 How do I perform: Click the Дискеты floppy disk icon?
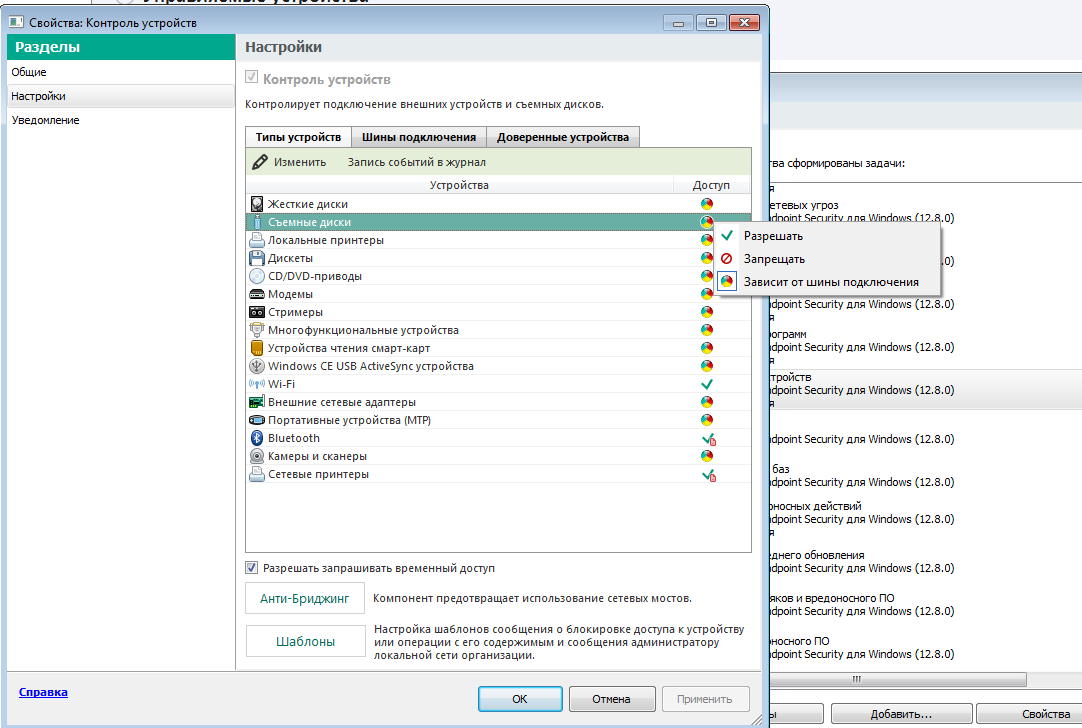tap(257, 258)
